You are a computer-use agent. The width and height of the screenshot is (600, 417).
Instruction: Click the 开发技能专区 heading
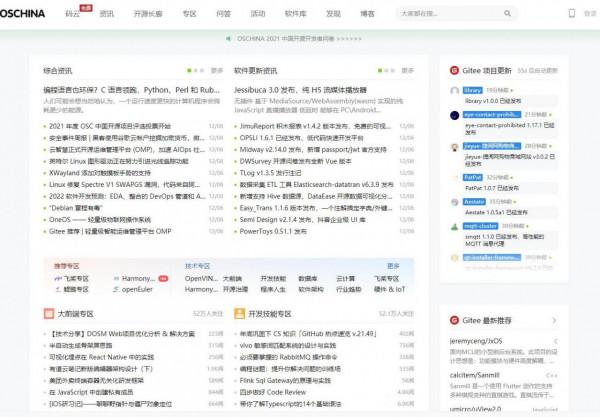click(x=270, y=314)
